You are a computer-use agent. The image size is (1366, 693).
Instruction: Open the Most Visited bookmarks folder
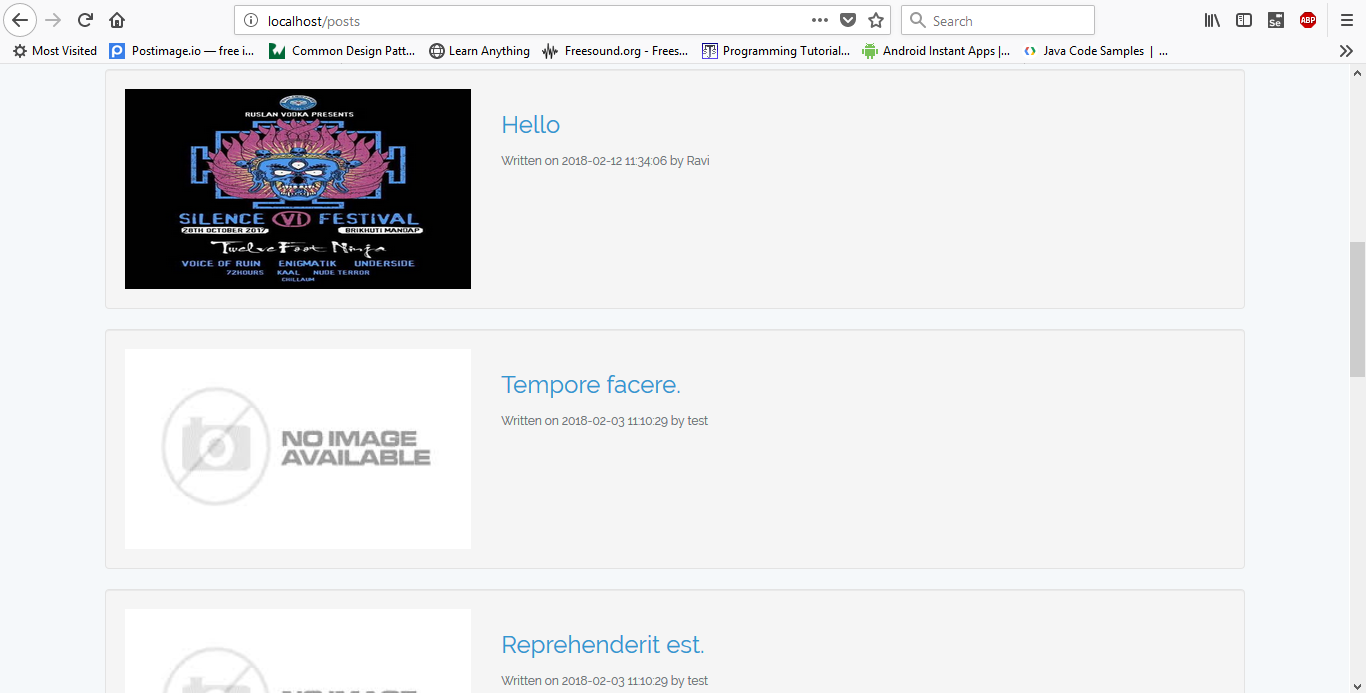(x=55, y=51)
